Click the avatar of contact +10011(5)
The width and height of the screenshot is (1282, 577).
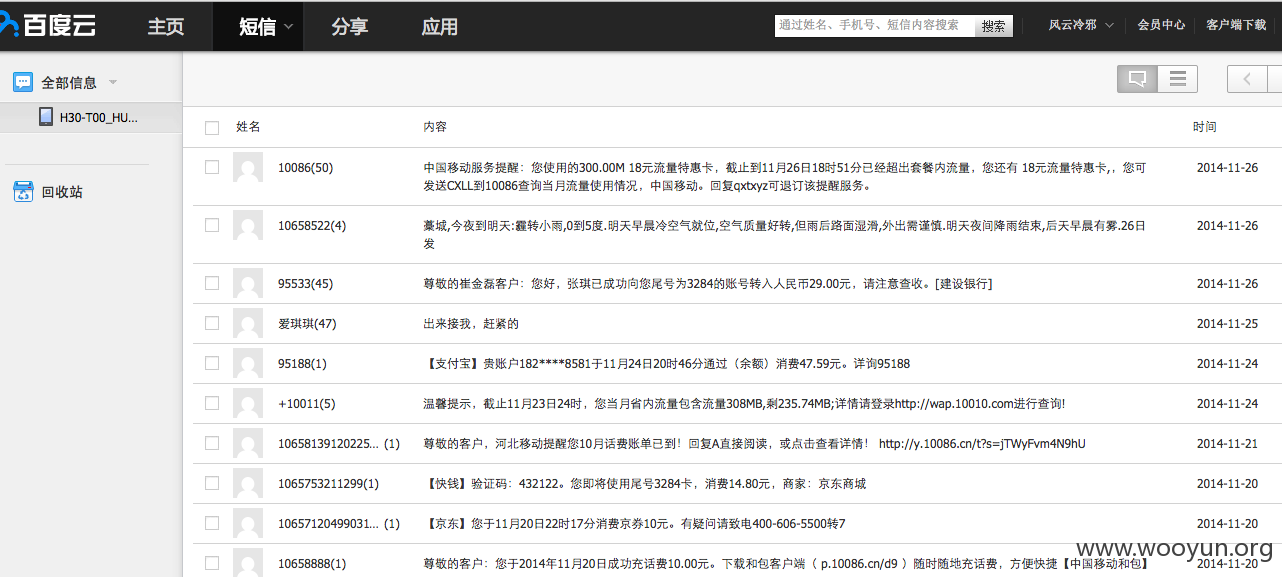(248, 403)
